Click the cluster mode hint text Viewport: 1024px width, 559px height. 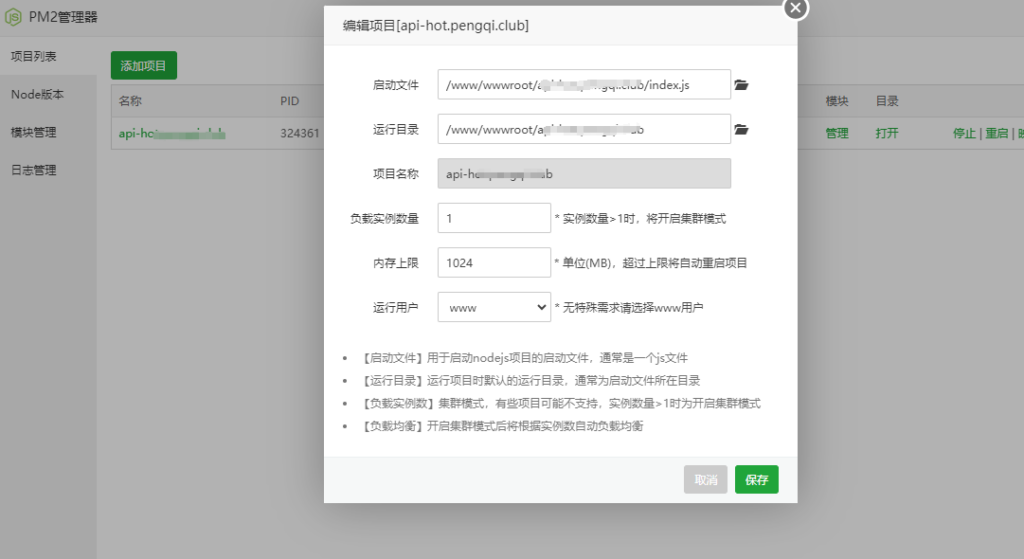[640, 218]
